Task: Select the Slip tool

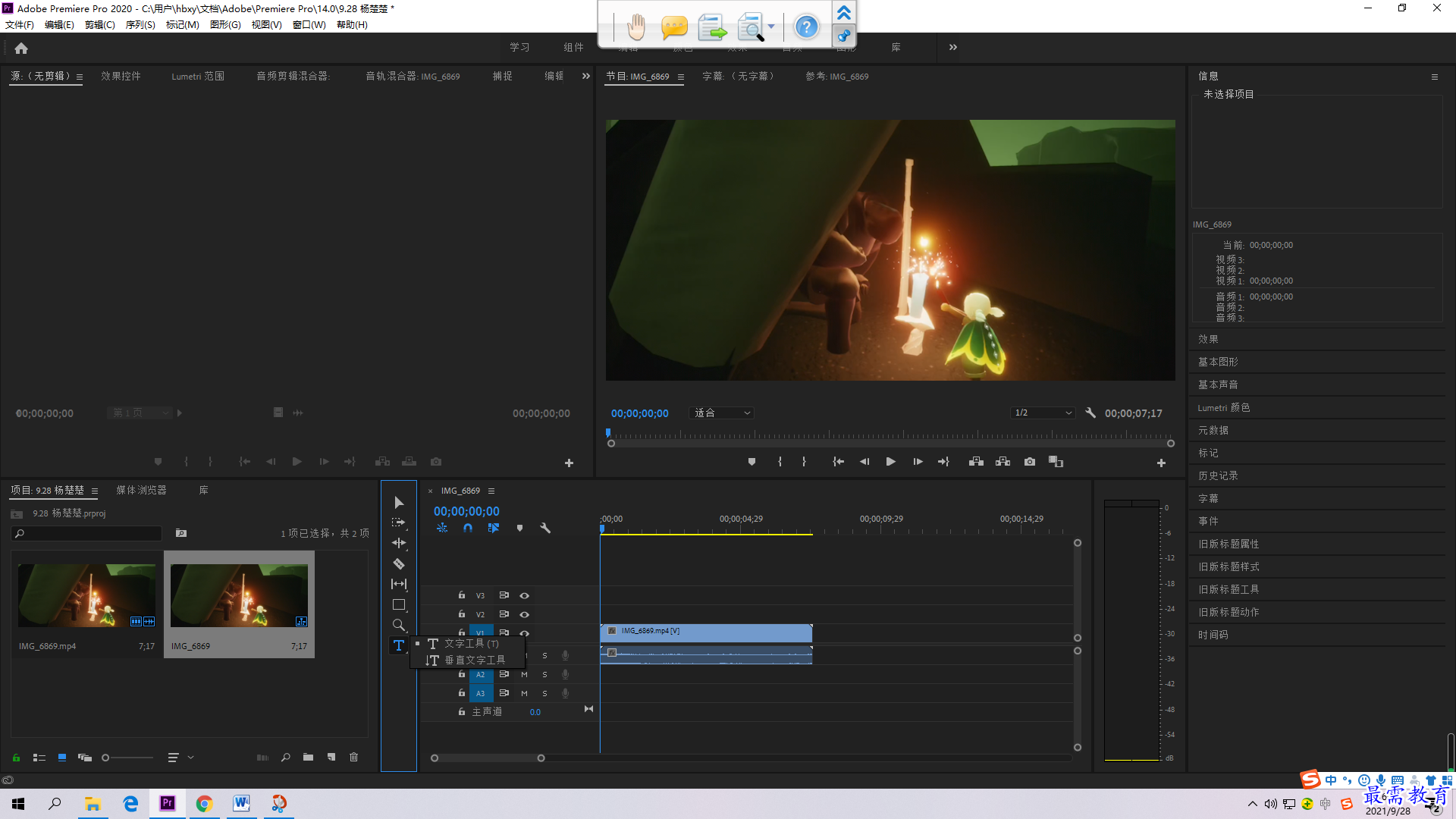Action: coord(399,584)
